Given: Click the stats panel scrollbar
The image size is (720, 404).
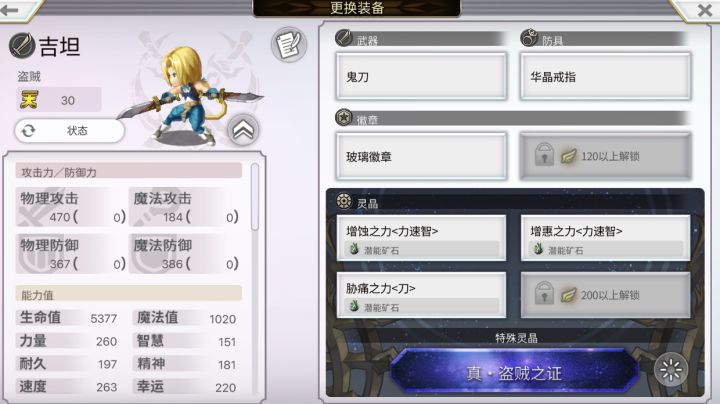Looking at the screenshot, I should coord(255,196).
